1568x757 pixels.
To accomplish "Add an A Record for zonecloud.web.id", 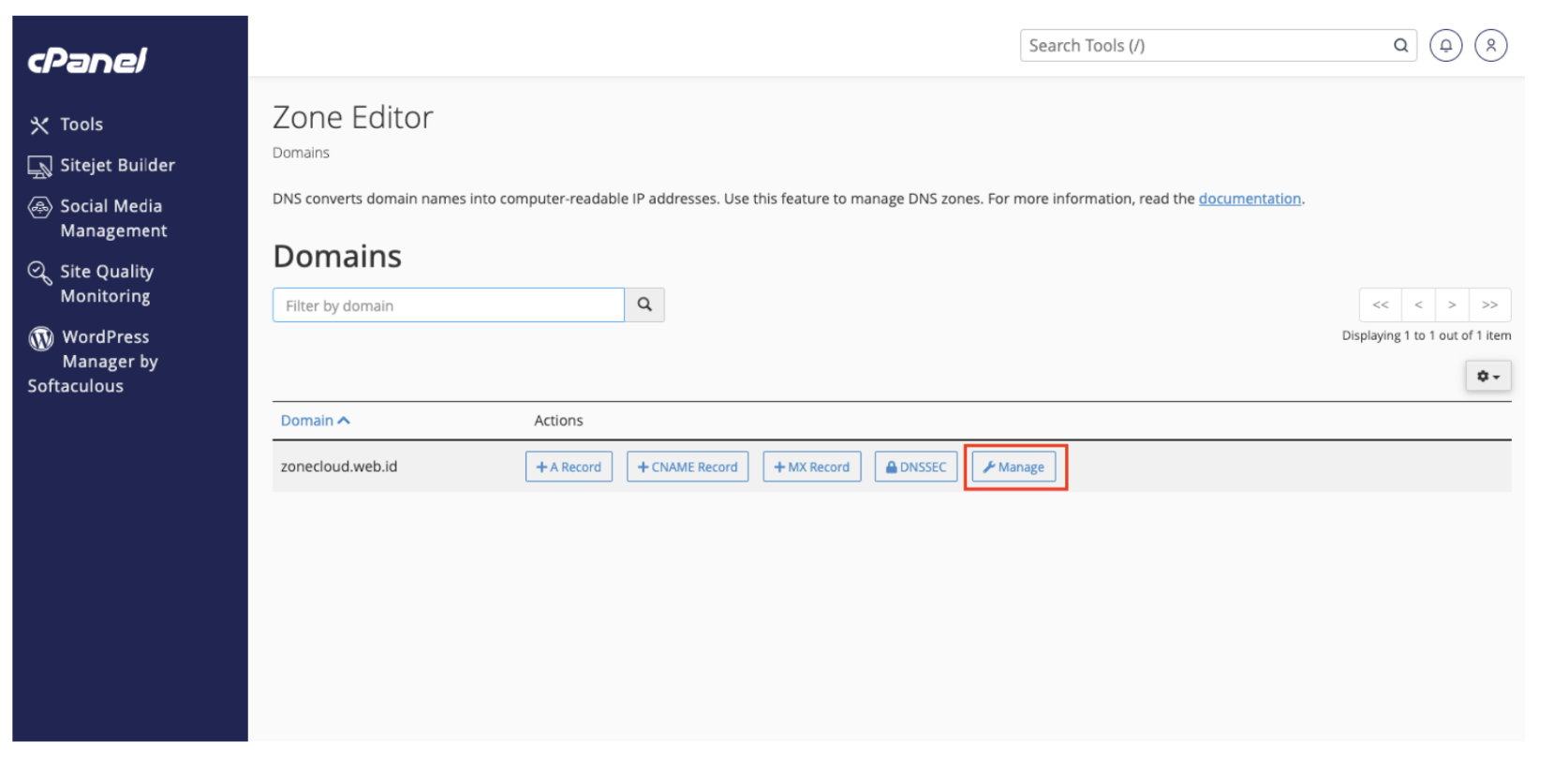I will coord(569,467).
